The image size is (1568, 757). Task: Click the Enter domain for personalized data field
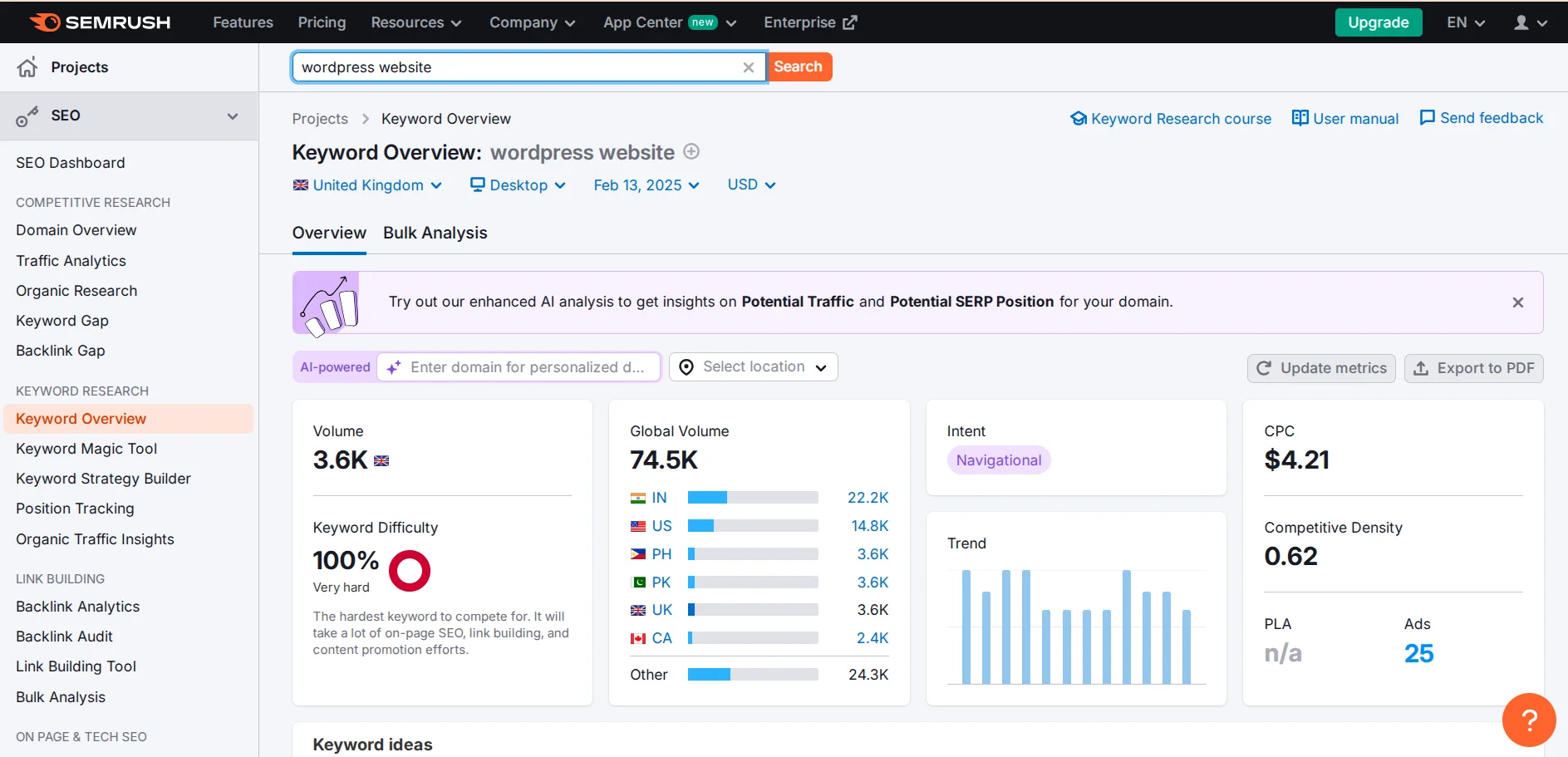click(519, 367)
